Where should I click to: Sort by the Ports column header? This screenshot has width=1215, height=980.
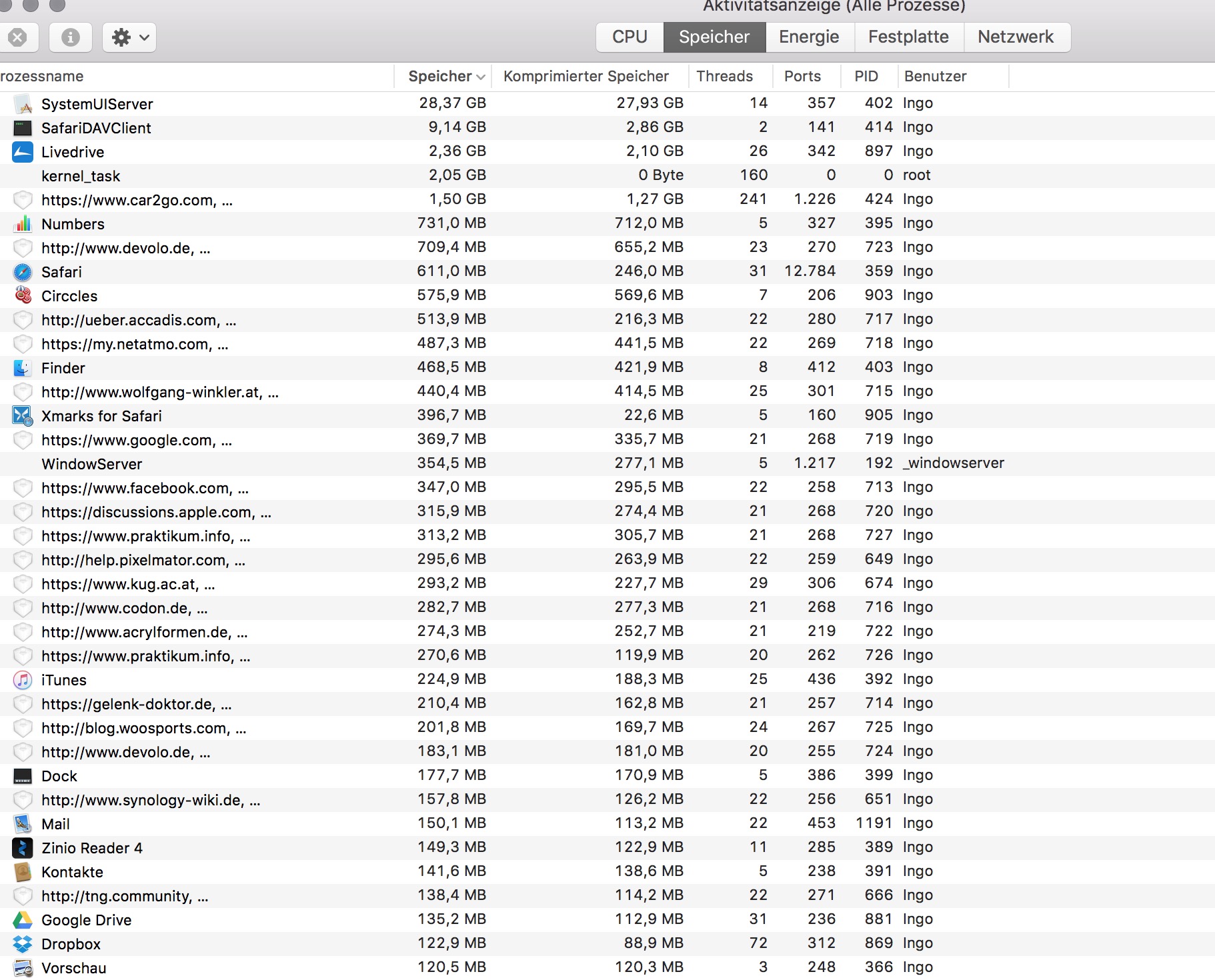pyautogui.click(x=806, y=76)
